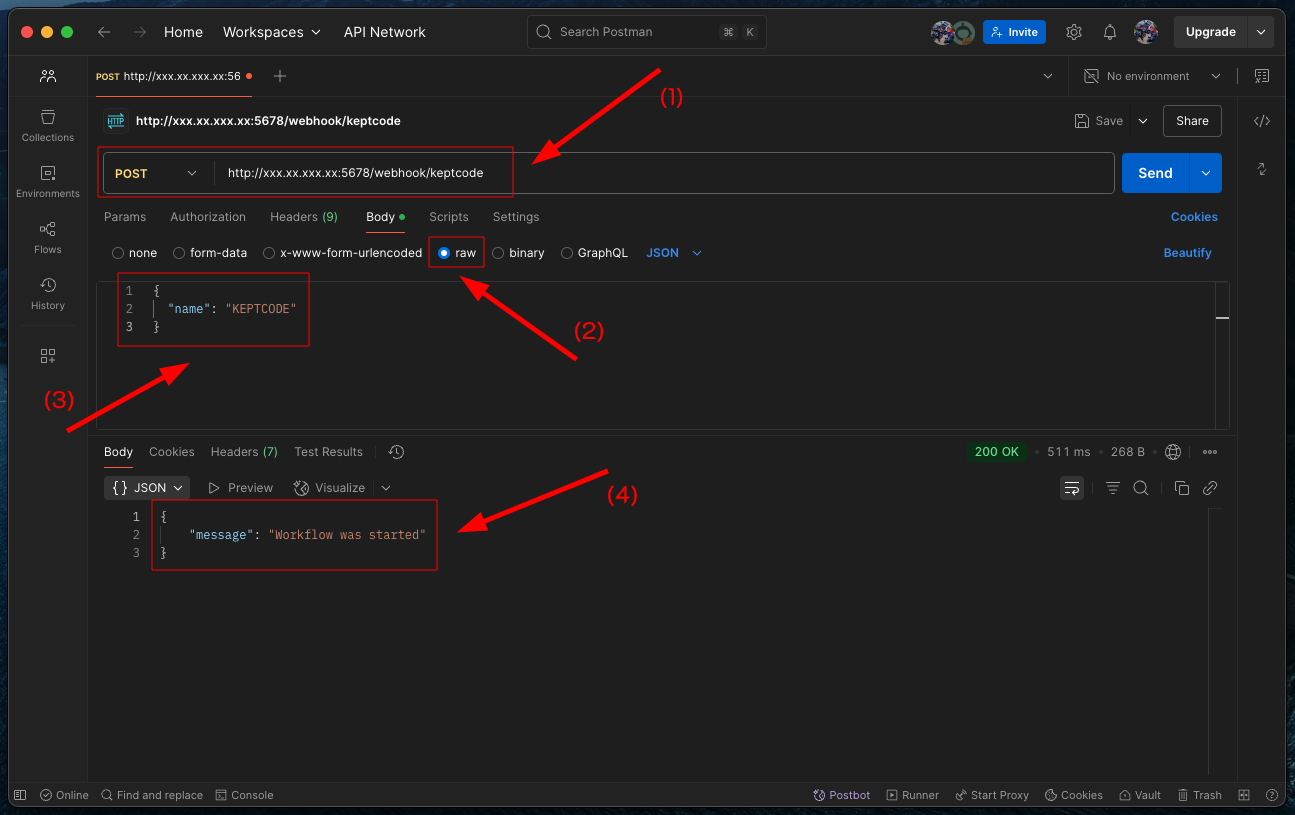The width and height of the screenshot is (1295, 815).
Task: Search the response with magnifier icon
Action: click(1141, 488)
